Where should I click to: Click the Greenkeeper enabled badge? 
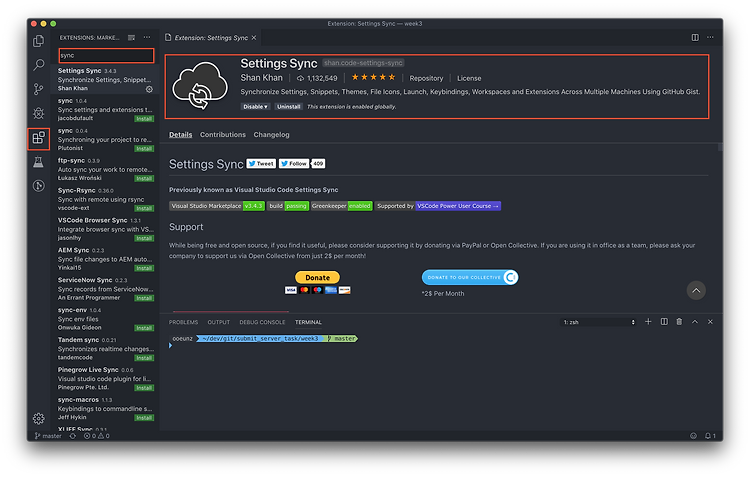point(342,206)
